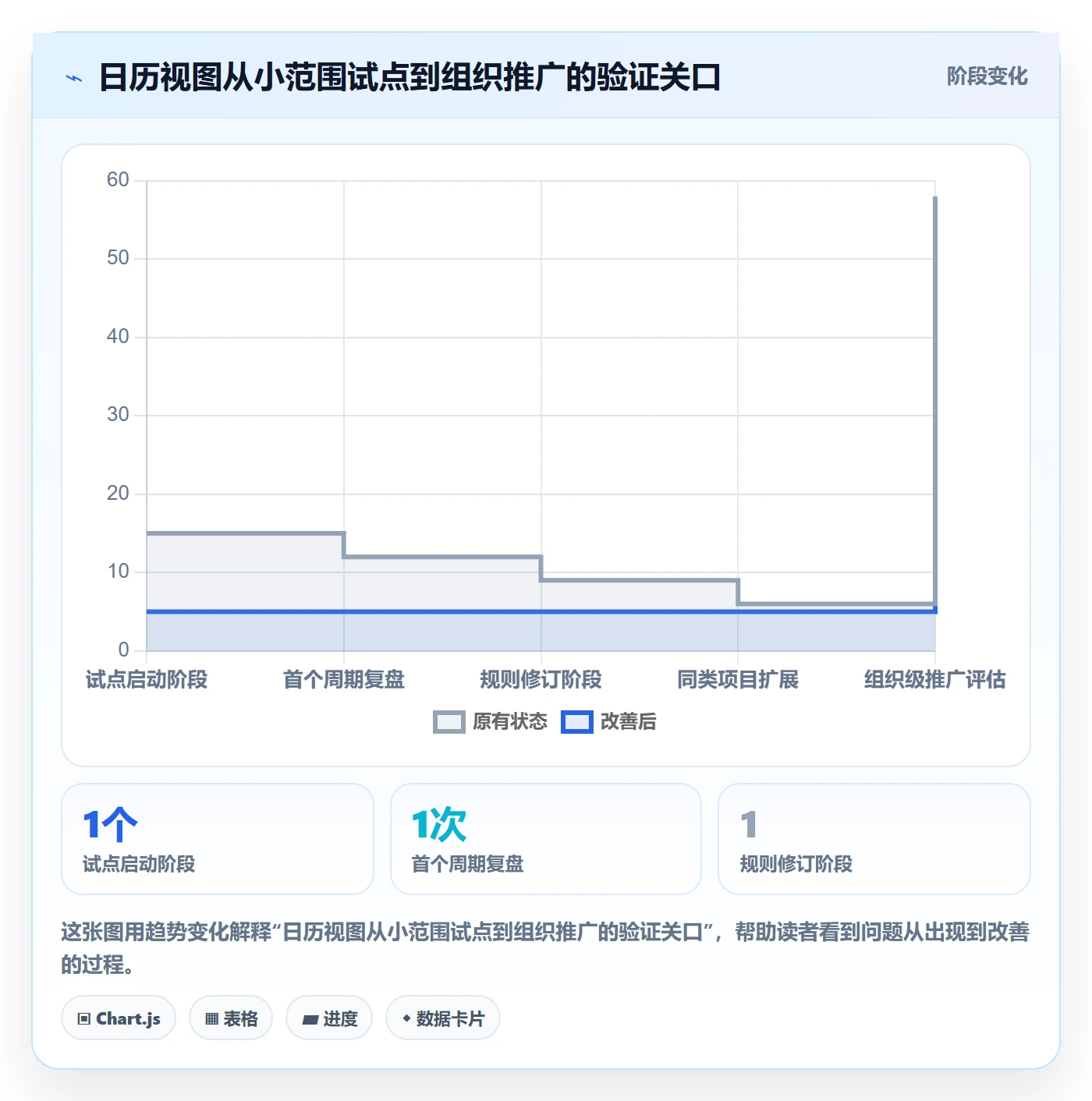Click the gray 原有状态 legend color box
The image size is (1092, 1101).
click(449, 722)
